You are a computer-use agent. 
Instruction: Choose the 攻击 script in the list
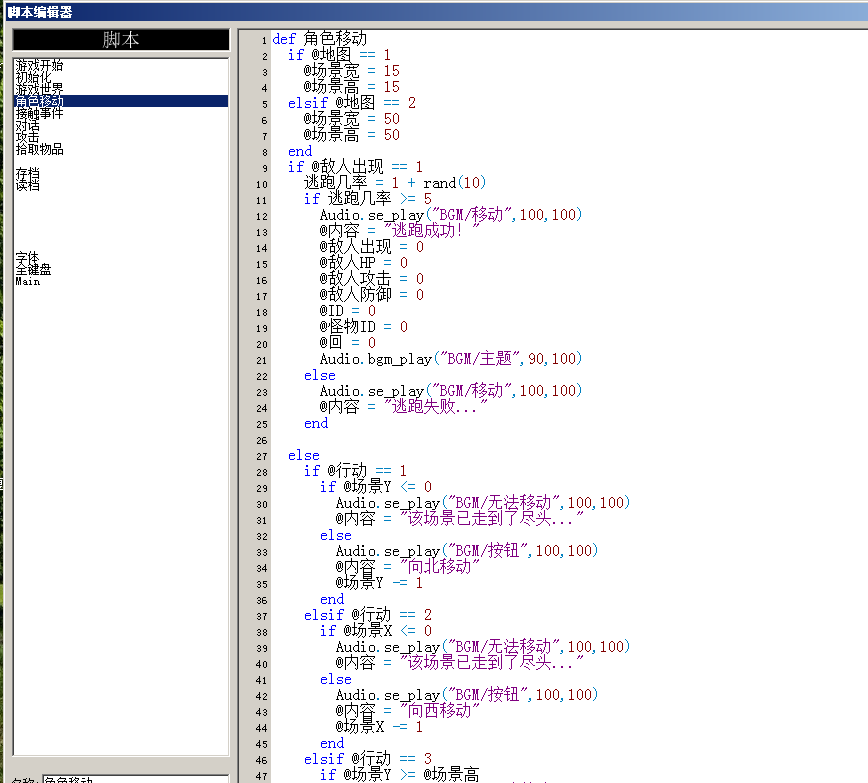click(x=27, y=137)
